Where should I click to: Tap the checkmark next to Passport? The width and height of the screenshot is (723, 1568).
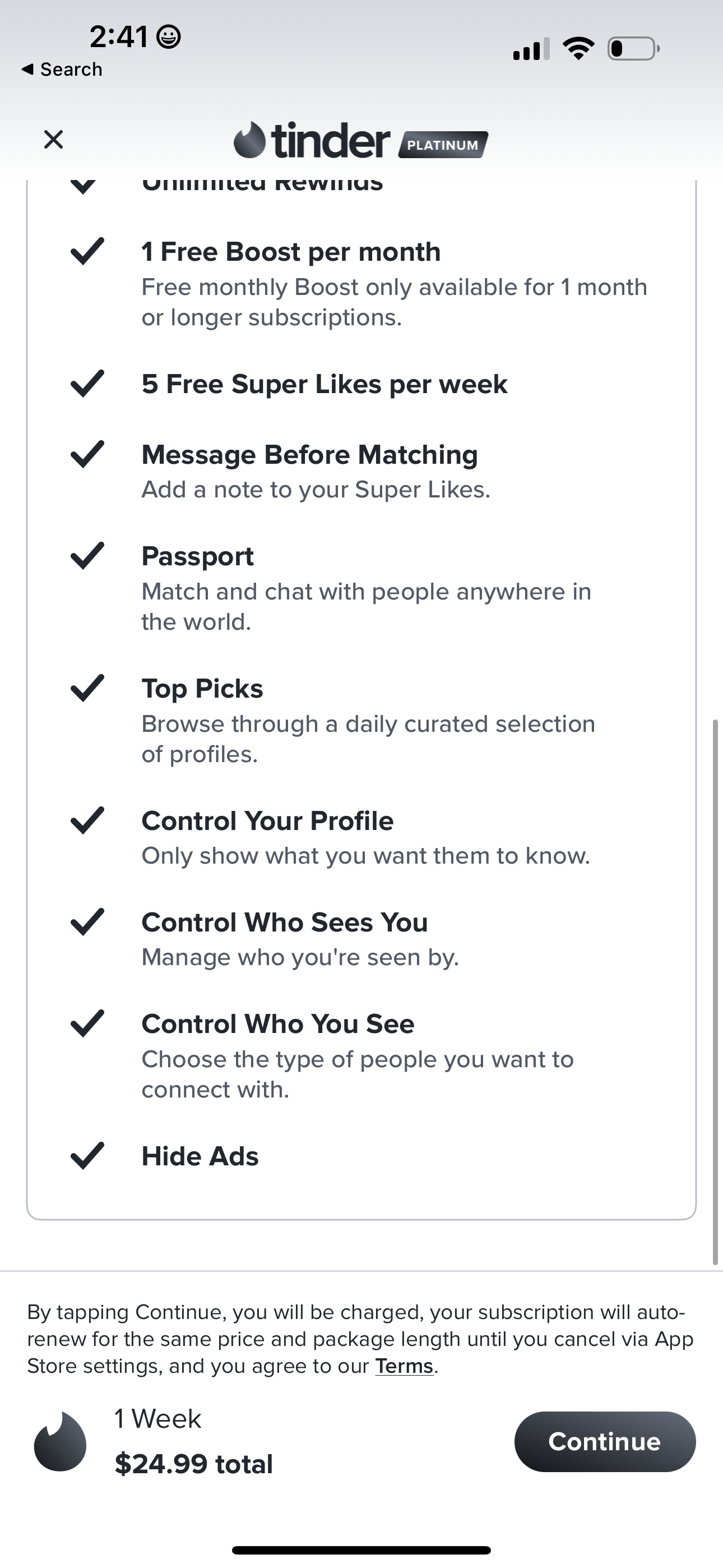pyautogui.click(x=87, y=556)
